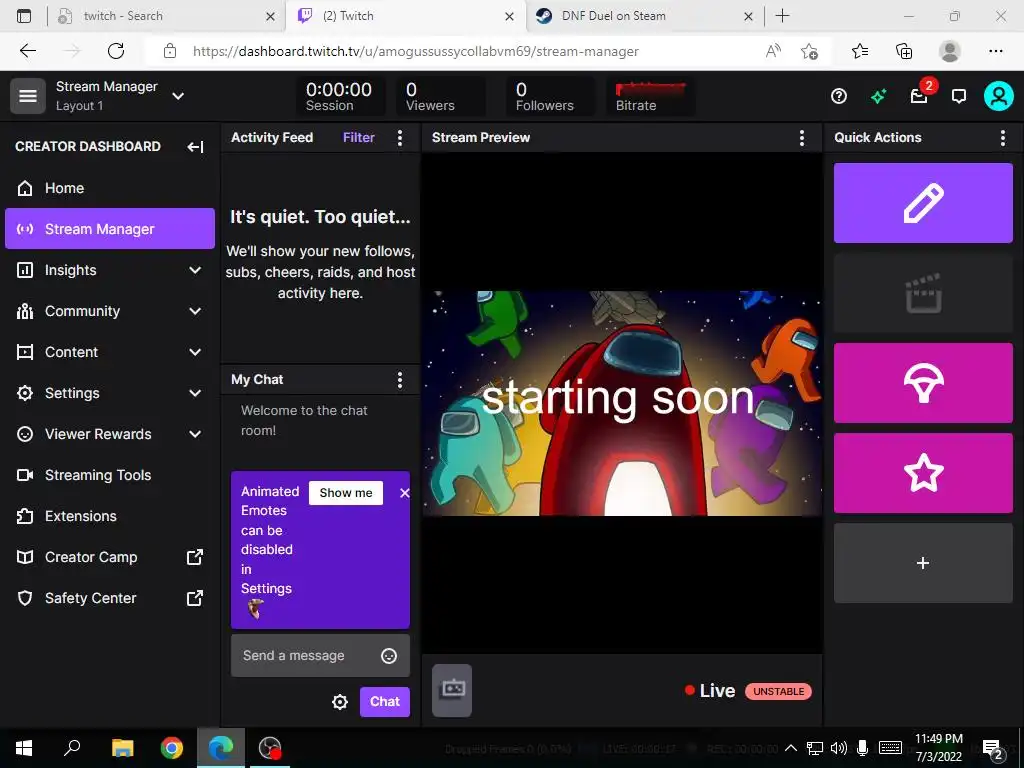Open chat settings gear icon

(340, 702)
